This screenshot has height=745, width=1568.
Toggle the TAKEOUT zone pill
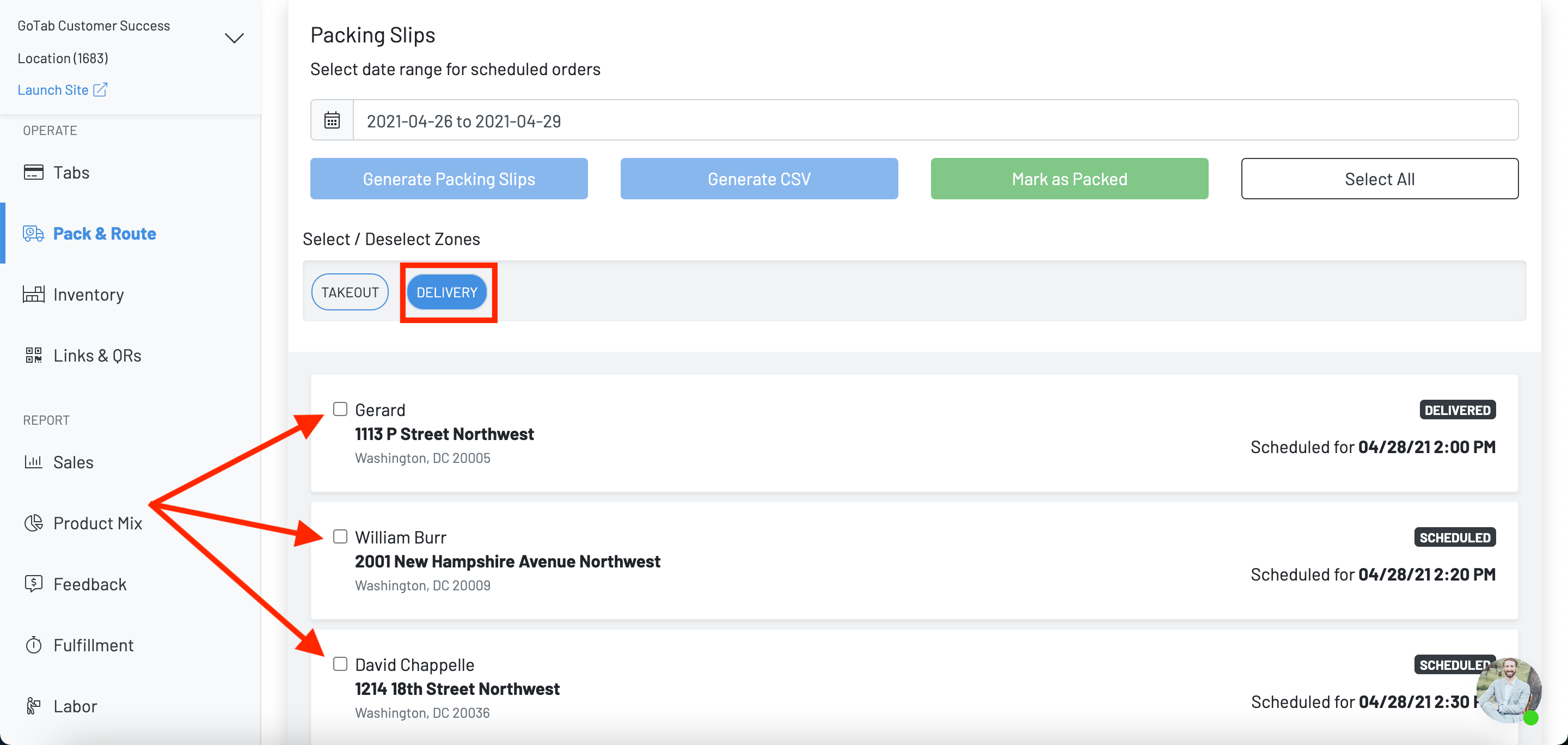(x=350, y=292)
